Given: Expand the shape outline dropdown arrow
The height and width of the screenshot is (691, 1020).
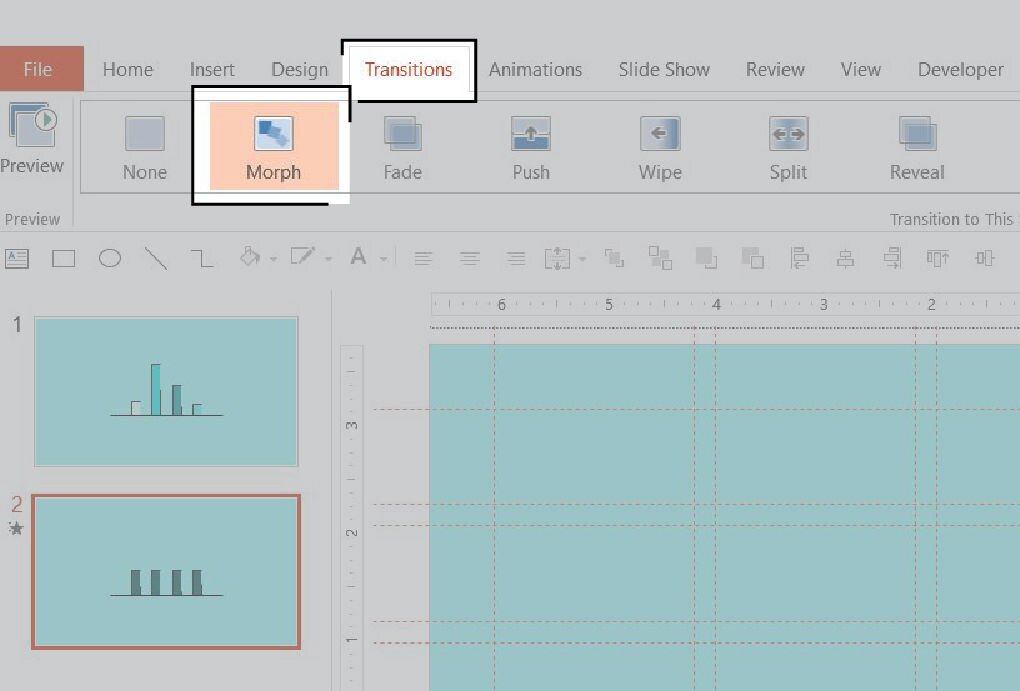Looking at the screenshot, I should click(x=328, y=260).
